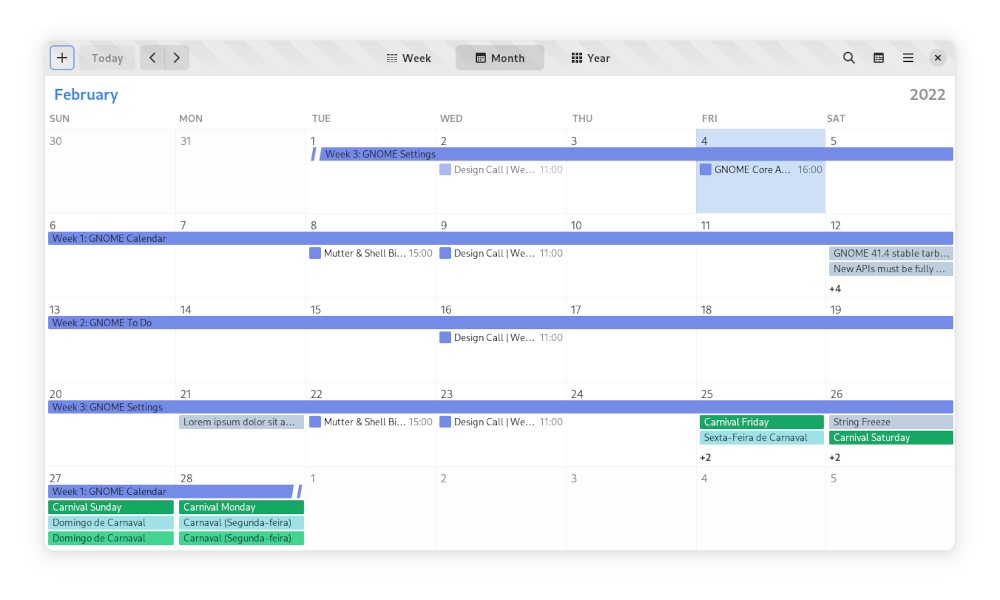Click the String Freeze event
The width and height of the screenshot is (1000, 600).
(890, 422)
